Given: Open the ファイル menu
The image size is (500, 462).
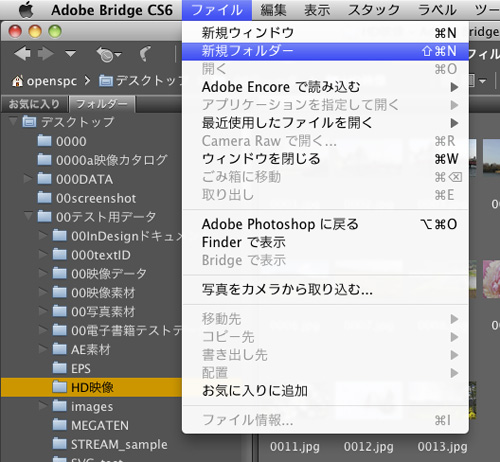Looking at the screenshot, I should tap(217, 10).
